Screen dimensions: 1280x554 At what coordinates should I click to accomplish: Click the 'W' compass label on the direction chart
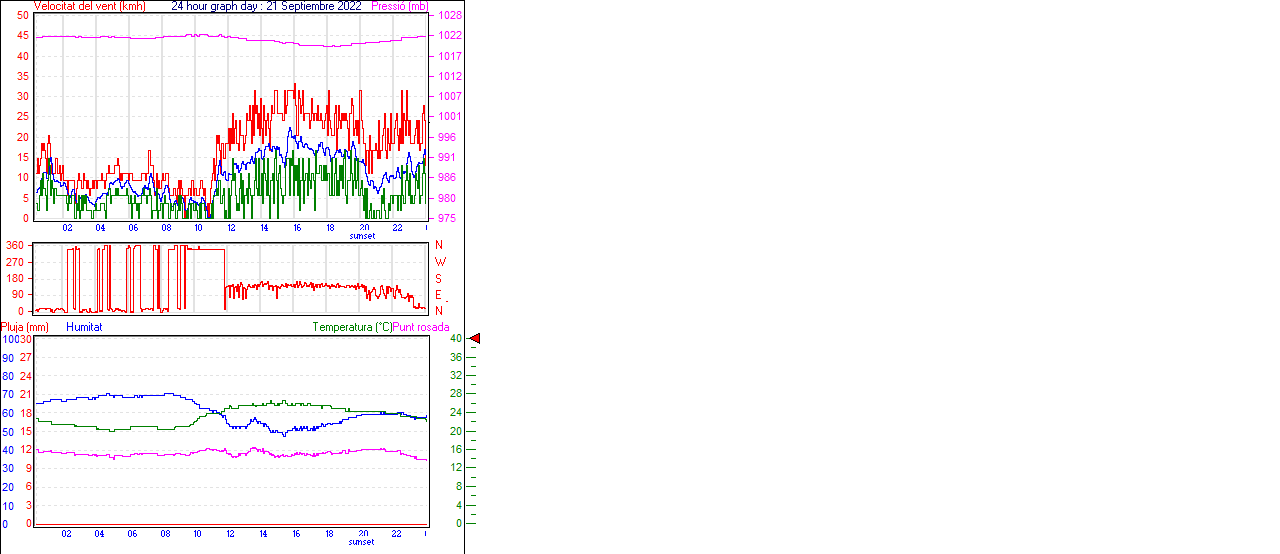click(439, 262)
